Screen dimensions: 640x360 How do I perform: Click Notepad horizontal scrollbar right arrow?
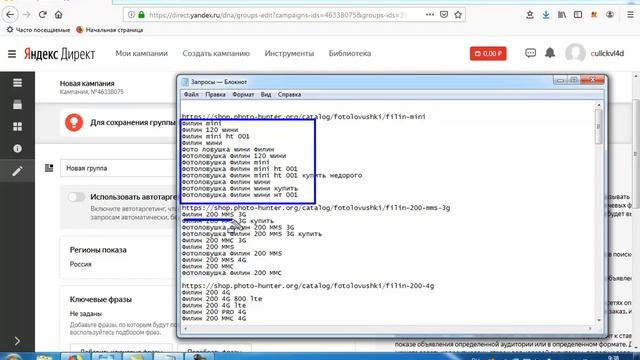point(590,328)
